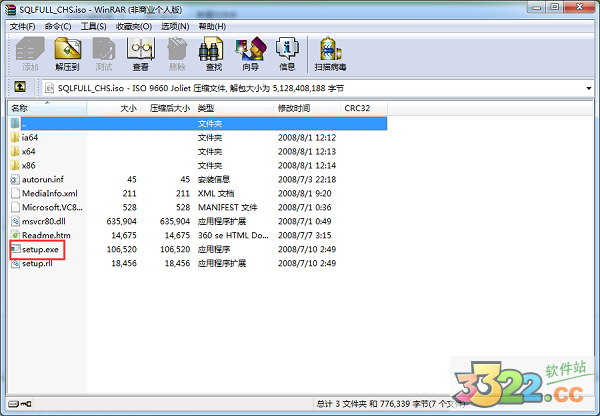
Task: Click the ISO archive icon in the address bar
Action: (x=49, y=88)
